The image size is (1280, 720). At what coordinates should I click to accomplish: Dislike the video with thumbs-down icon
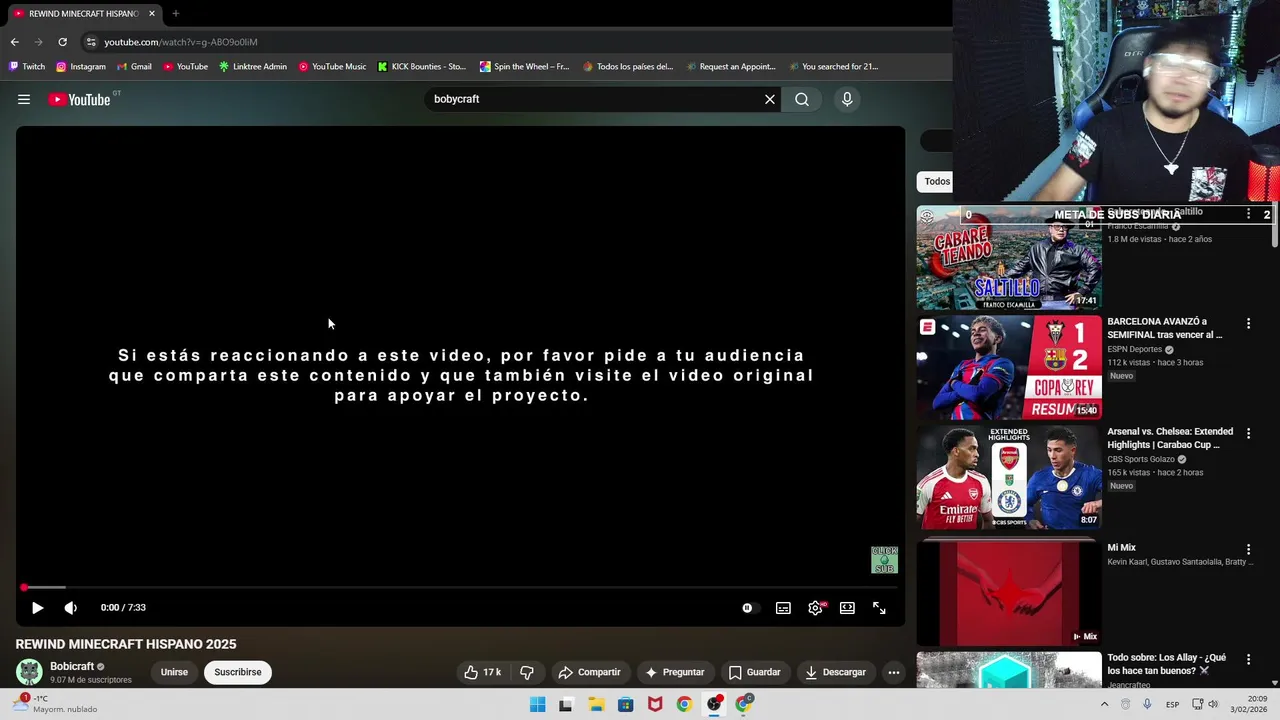click(527, 672)
